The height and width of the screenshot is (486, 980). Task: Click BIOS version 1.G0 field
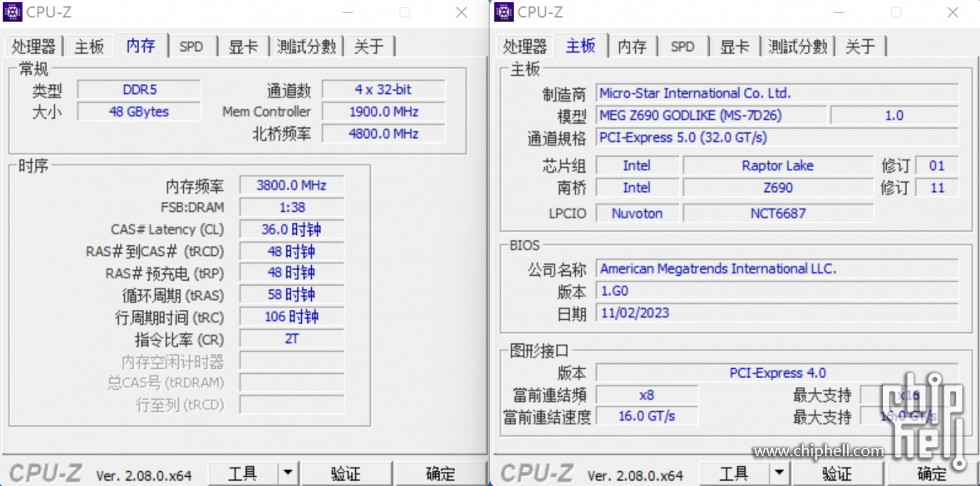777,291
